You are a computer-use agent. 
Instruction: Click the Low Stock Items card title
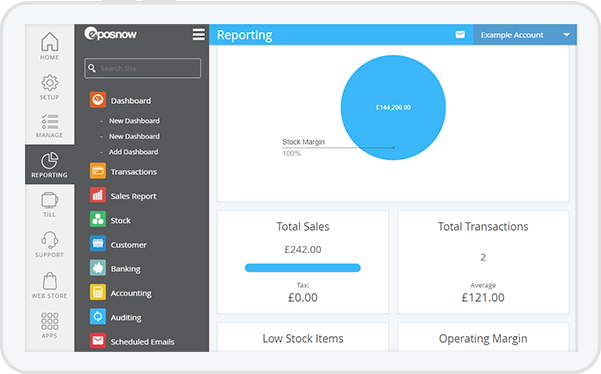point(303,338)
